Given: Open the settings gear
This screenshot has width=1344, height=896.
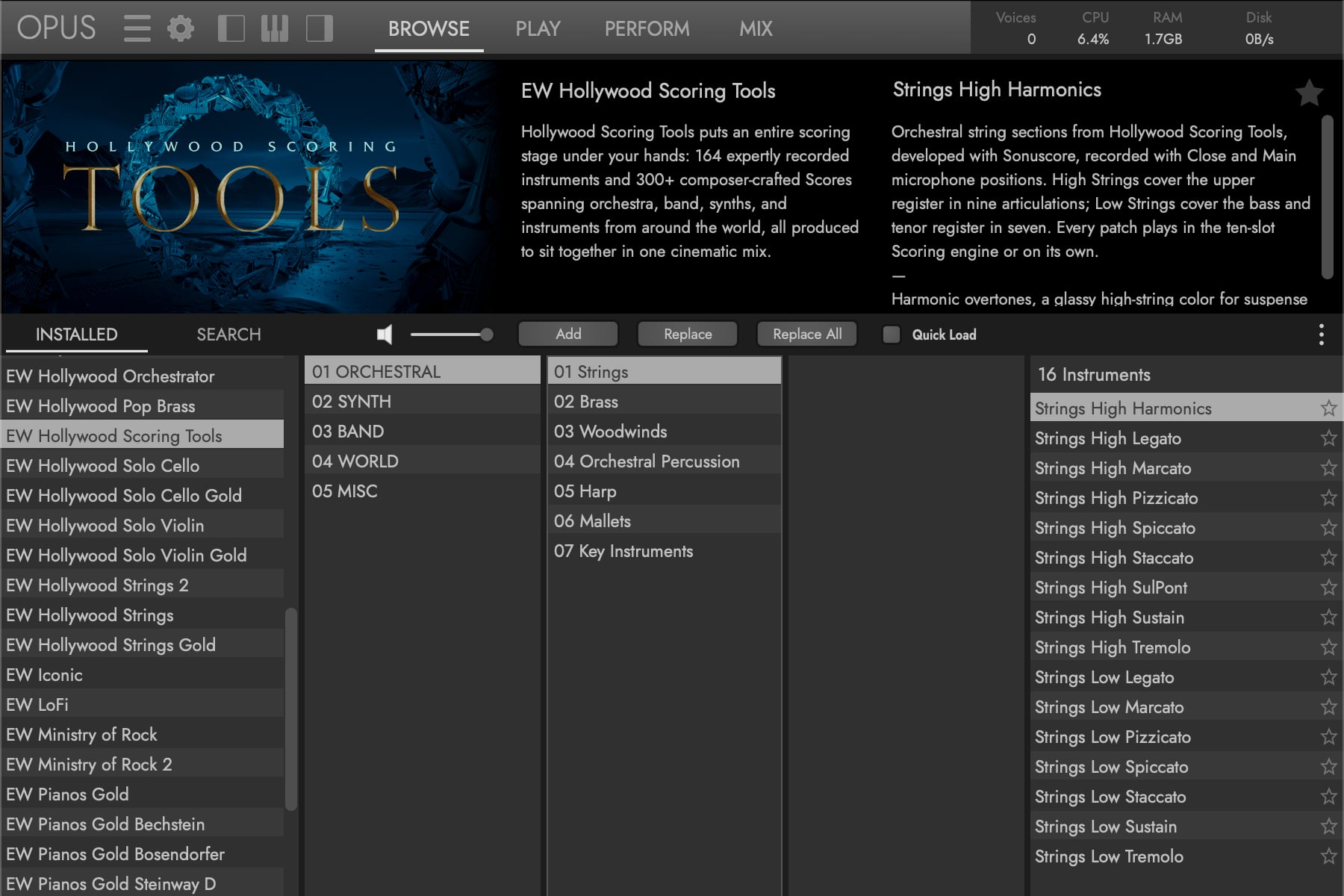Looking at the screenshot, I should 180,28.
